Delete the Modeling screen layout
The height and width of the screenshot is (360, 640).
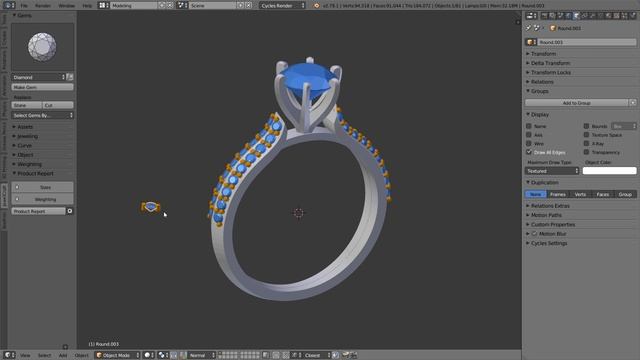tap(170, 5)
